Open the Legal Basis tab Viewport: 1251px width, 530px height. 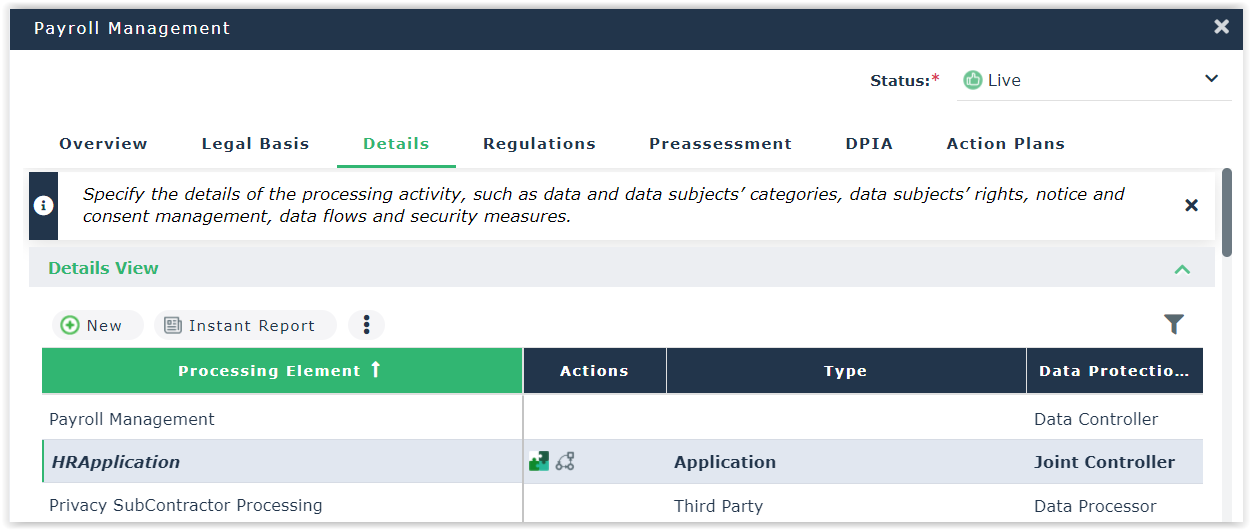[255, 144]
